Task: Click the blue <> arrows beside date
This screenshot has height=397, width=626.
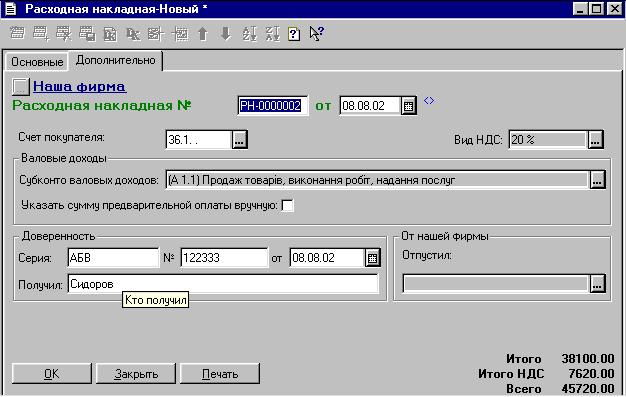Action: click(429, 100)
